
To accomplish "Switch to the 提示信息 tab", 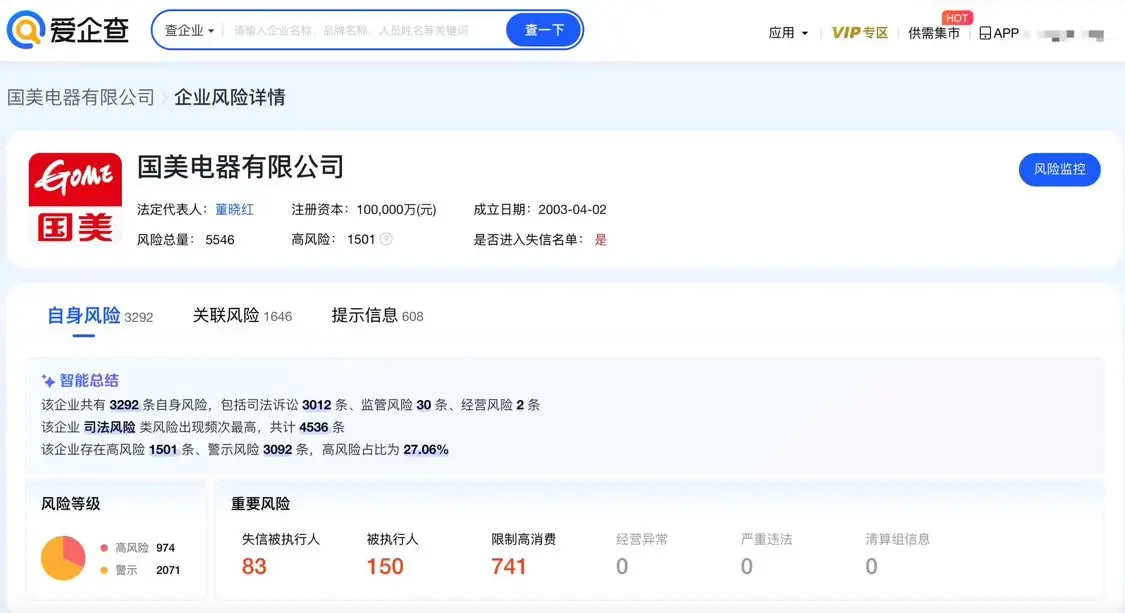I will [377, 316].
